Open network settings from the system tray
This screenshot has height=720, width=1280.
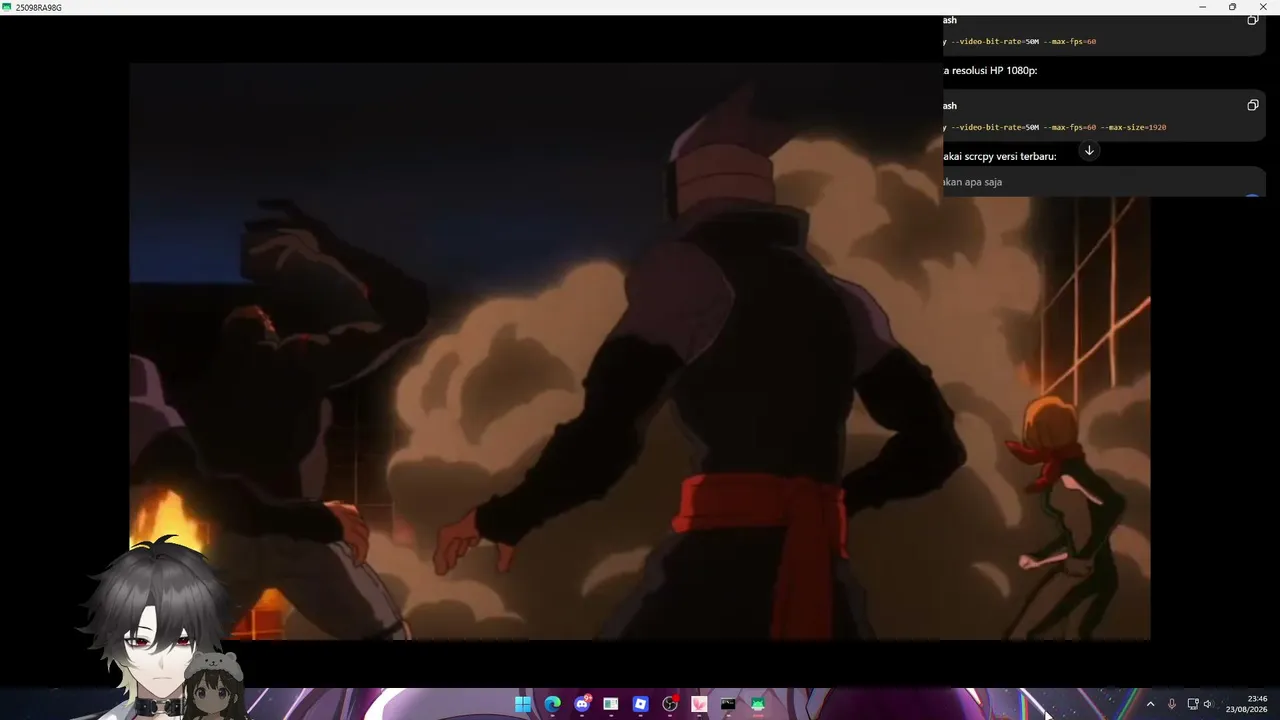[x=1192, y=704]
